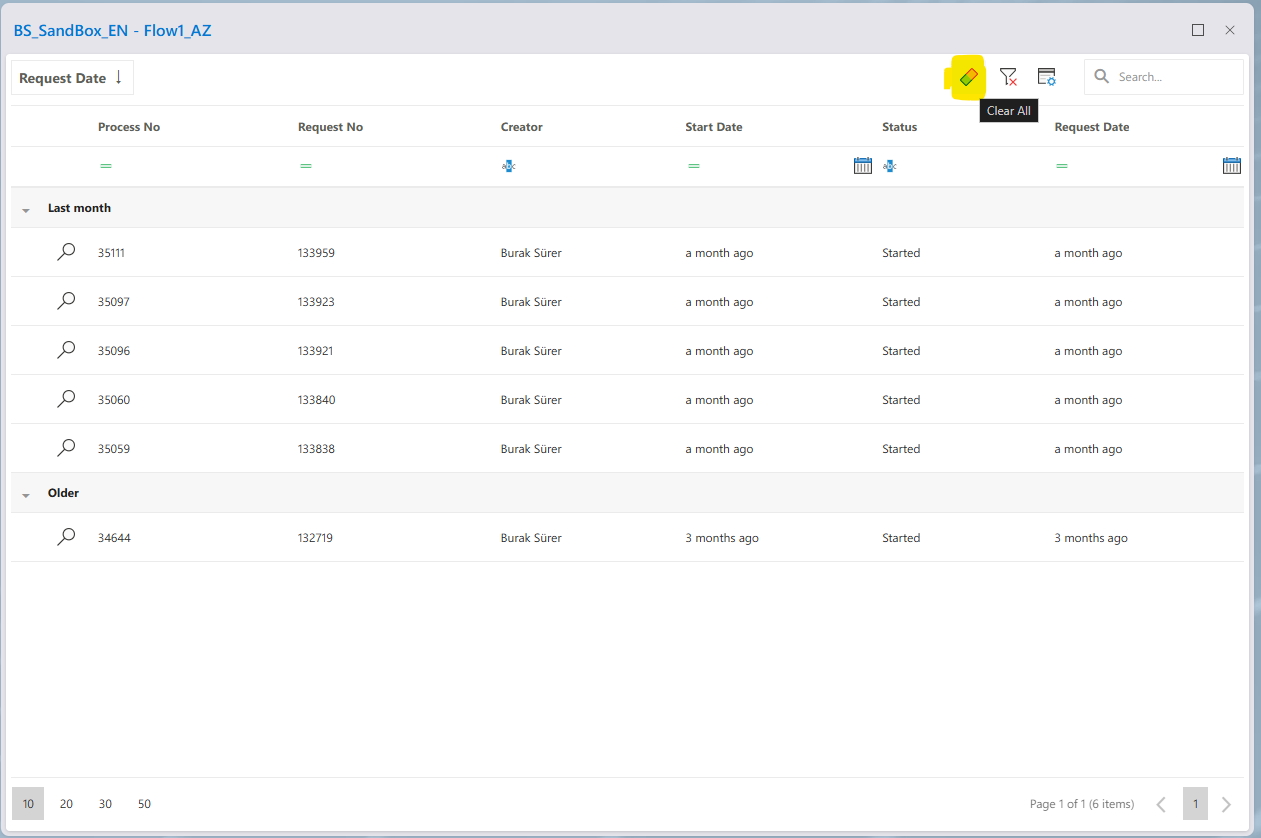Open Start Date filter calendar picker

click(x=863, y=166)
